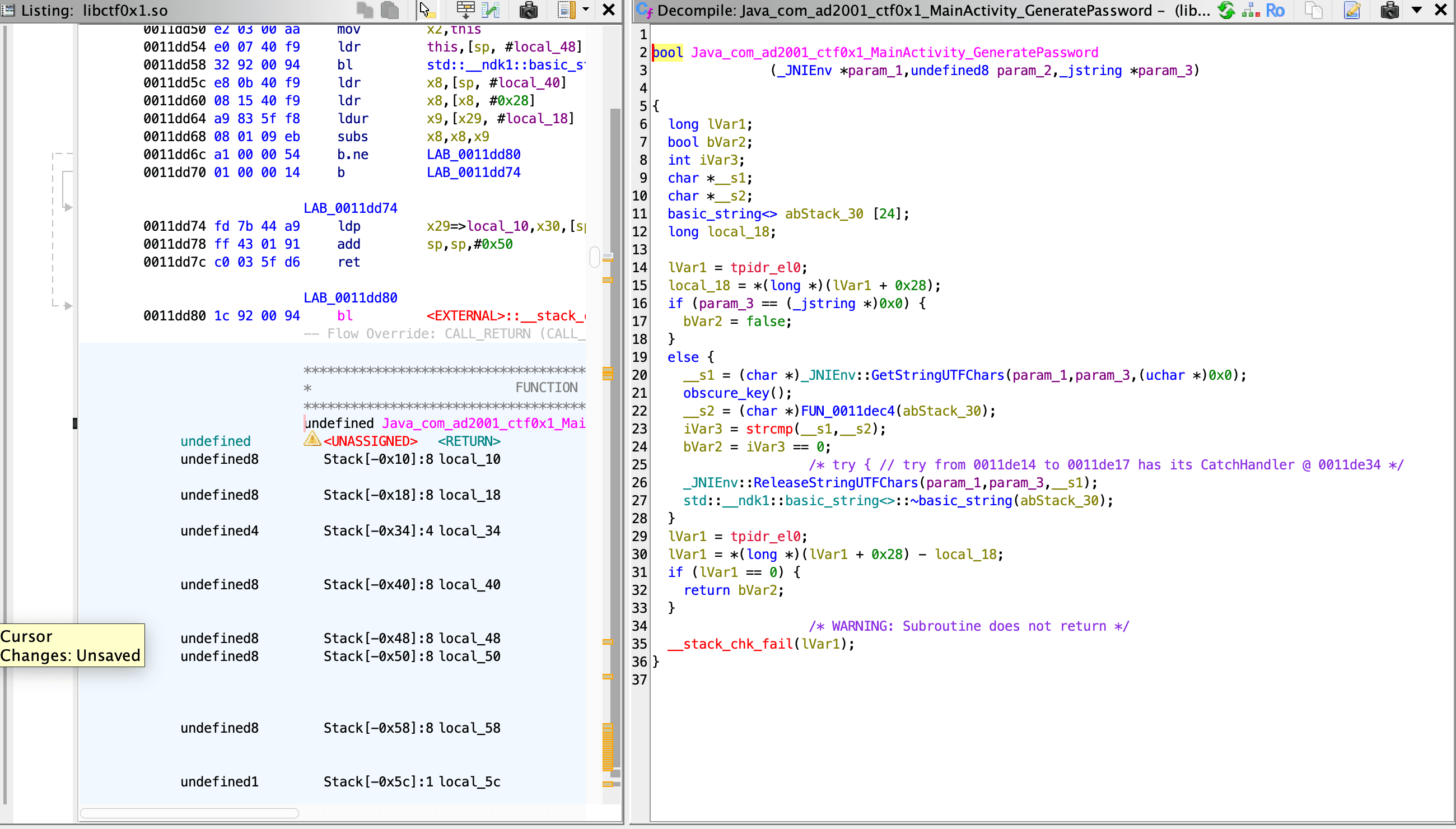Click the blue Ro icon in Decompile toolbar
This screenshot has height=829, width=1456.
click(1275, 10)
